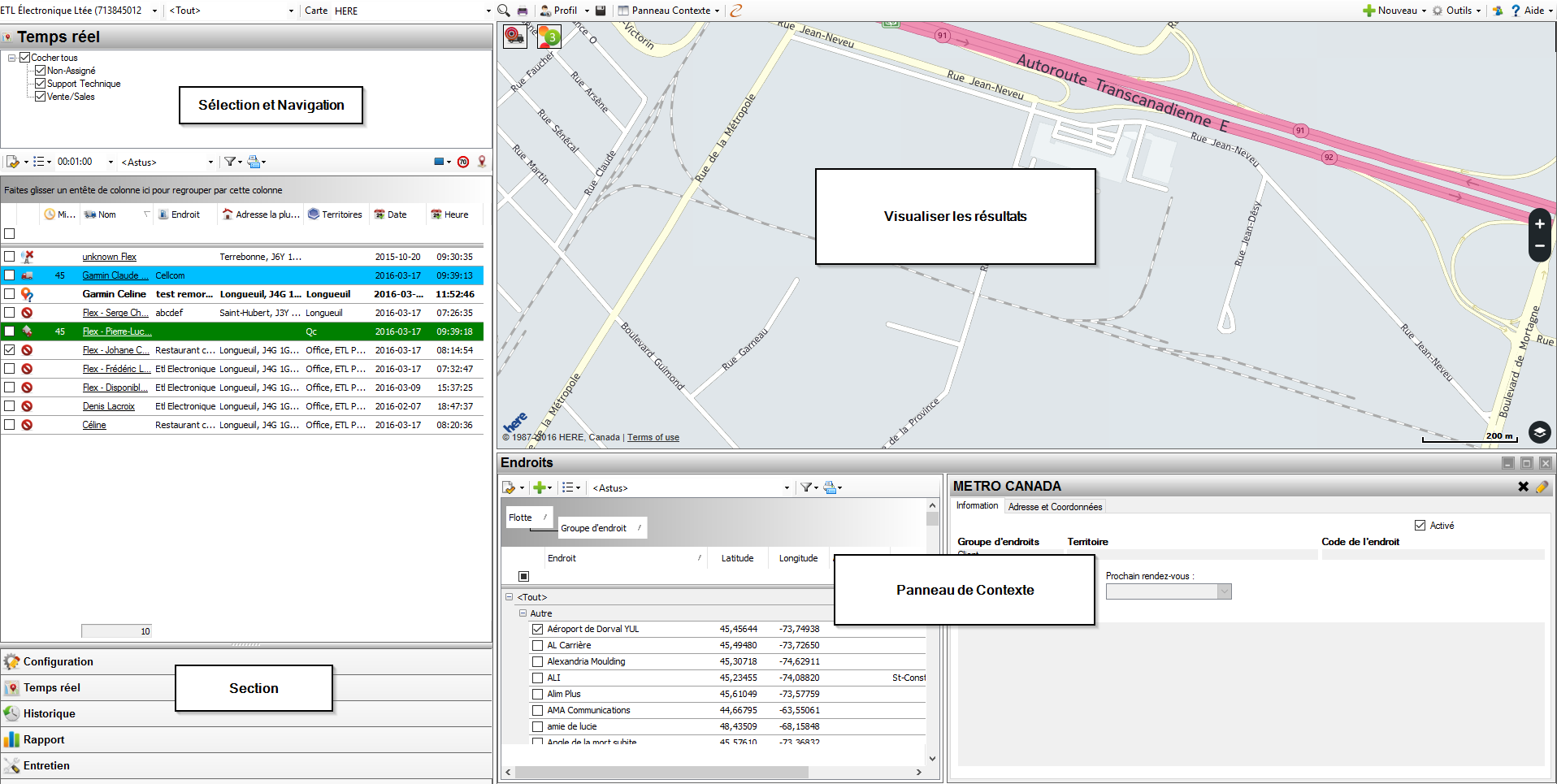Click the search magnifier icon in top toolbar
1557x784 pixels.
[x=504, y=11]
